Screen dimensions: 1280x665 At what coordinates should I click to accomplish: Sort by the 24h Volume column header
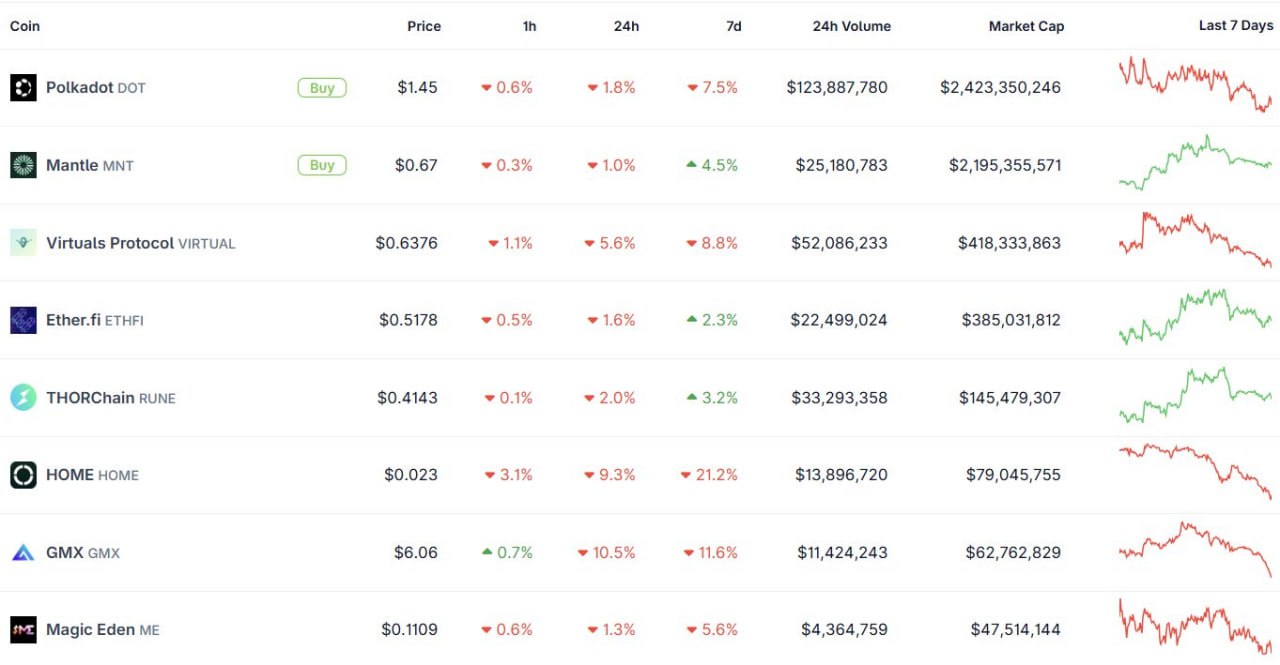tap(851, 26)
